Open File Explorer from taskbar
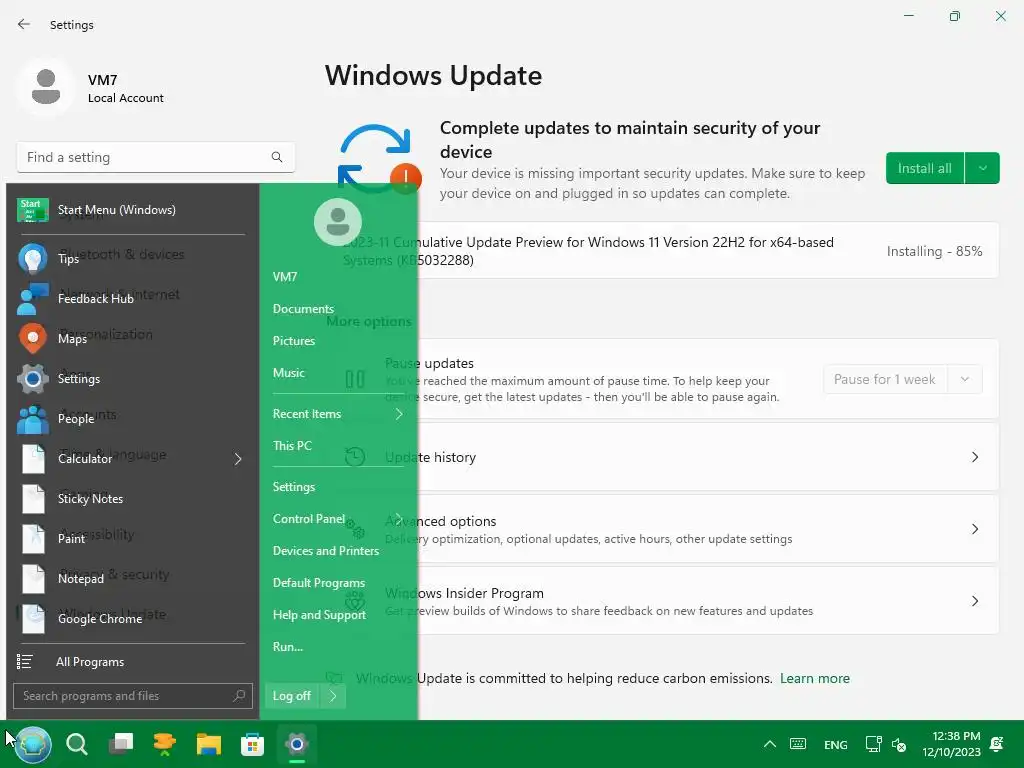This screenshot has width=1024, height=768. point(208,744)
